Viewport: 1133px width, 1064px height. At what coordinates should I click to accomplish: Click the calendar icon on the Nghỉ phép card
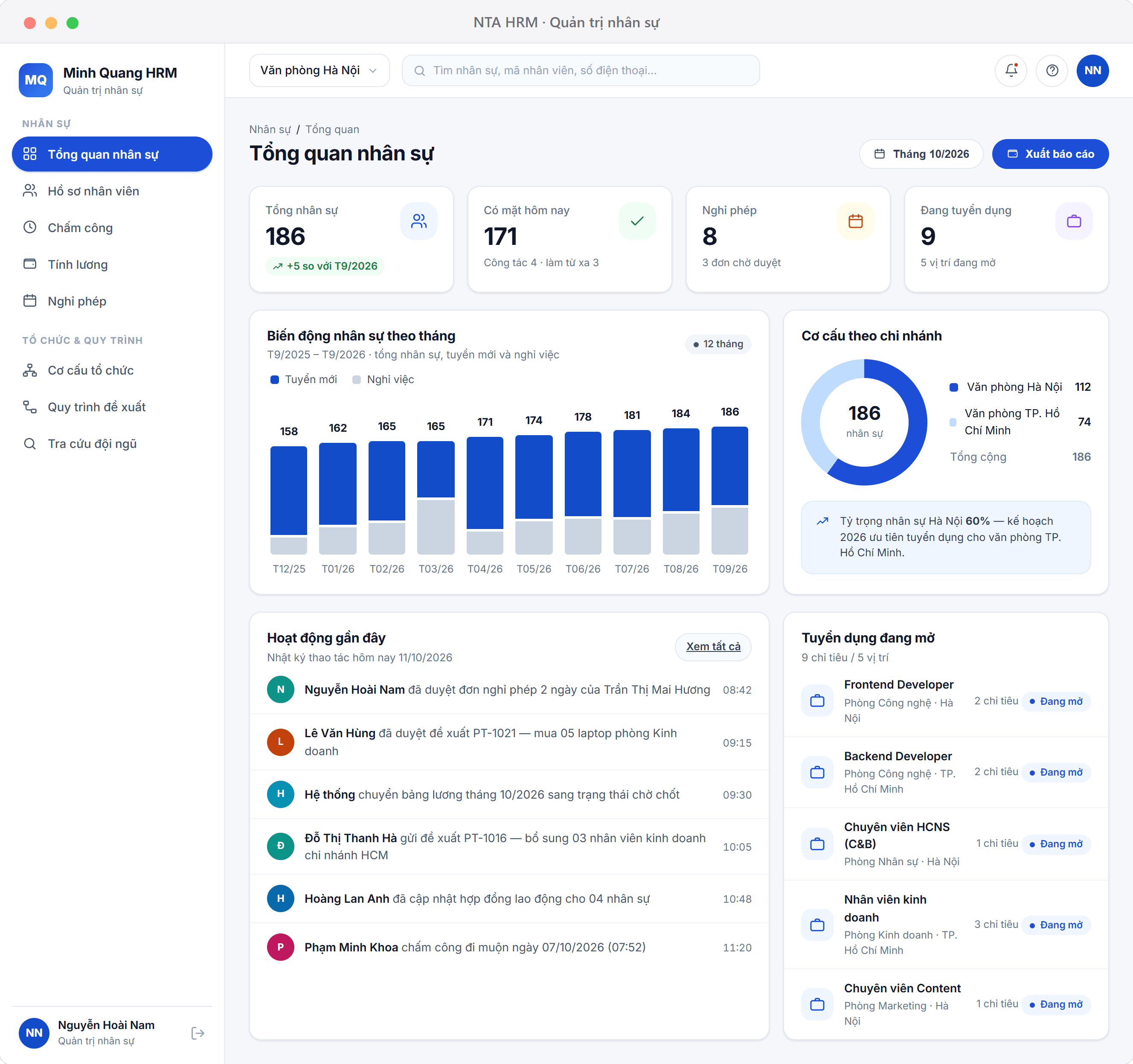[855, 221]
